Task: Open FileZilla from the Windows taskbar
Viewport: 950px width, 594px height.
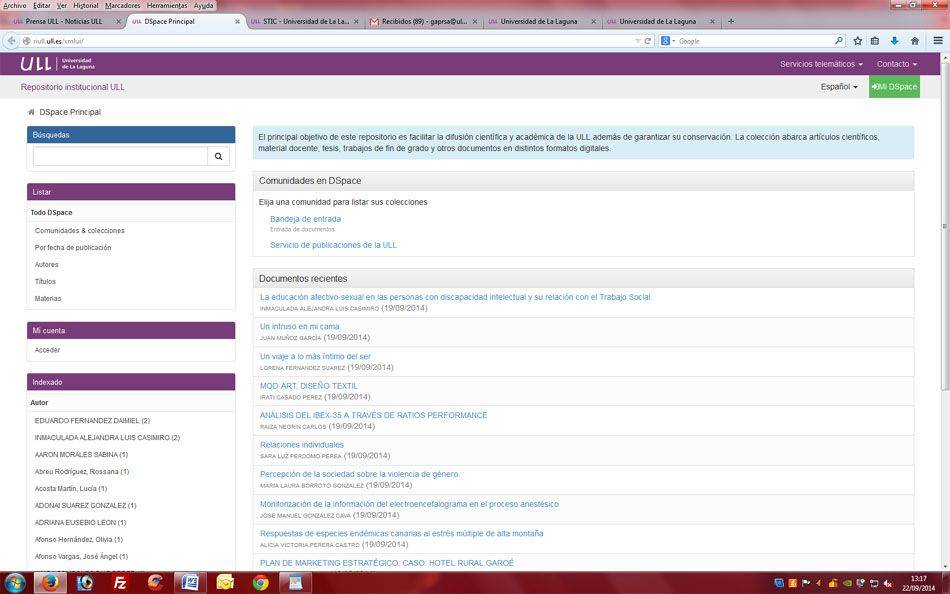Action: 120,582
